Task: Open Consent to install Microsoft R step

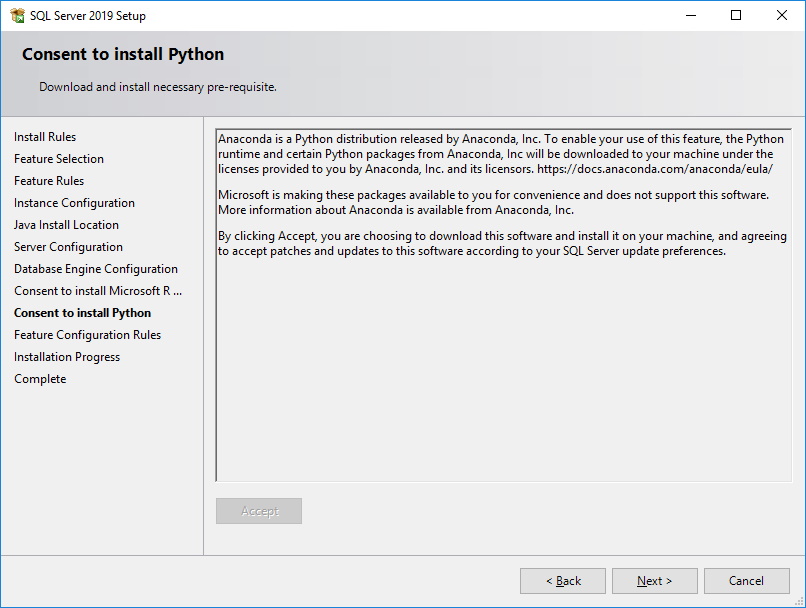Action: pyautogui.click(x=98, y=291)
